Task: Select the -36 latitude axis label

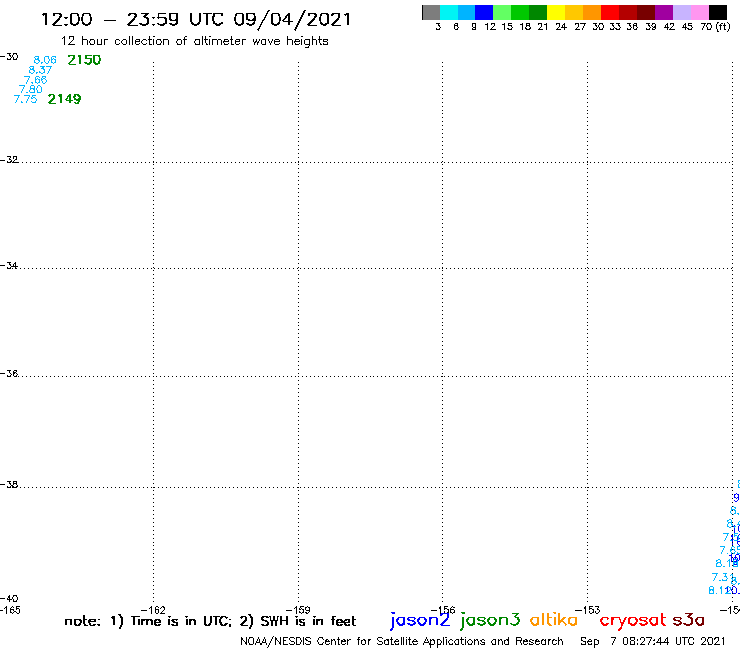Action: 9,373
